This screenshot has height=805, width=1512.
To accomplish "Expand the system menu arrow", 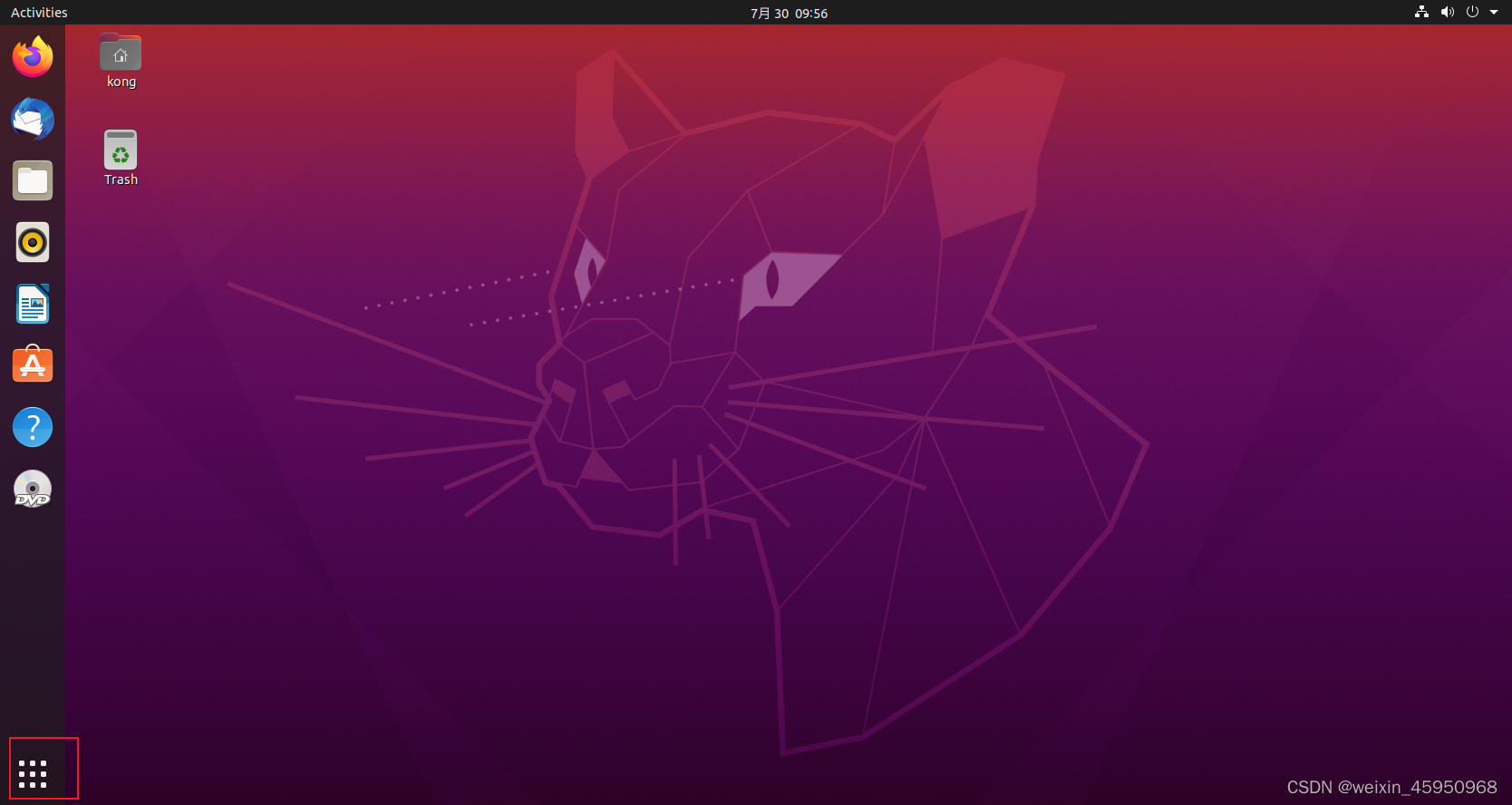I will [x=1494, y=12].
